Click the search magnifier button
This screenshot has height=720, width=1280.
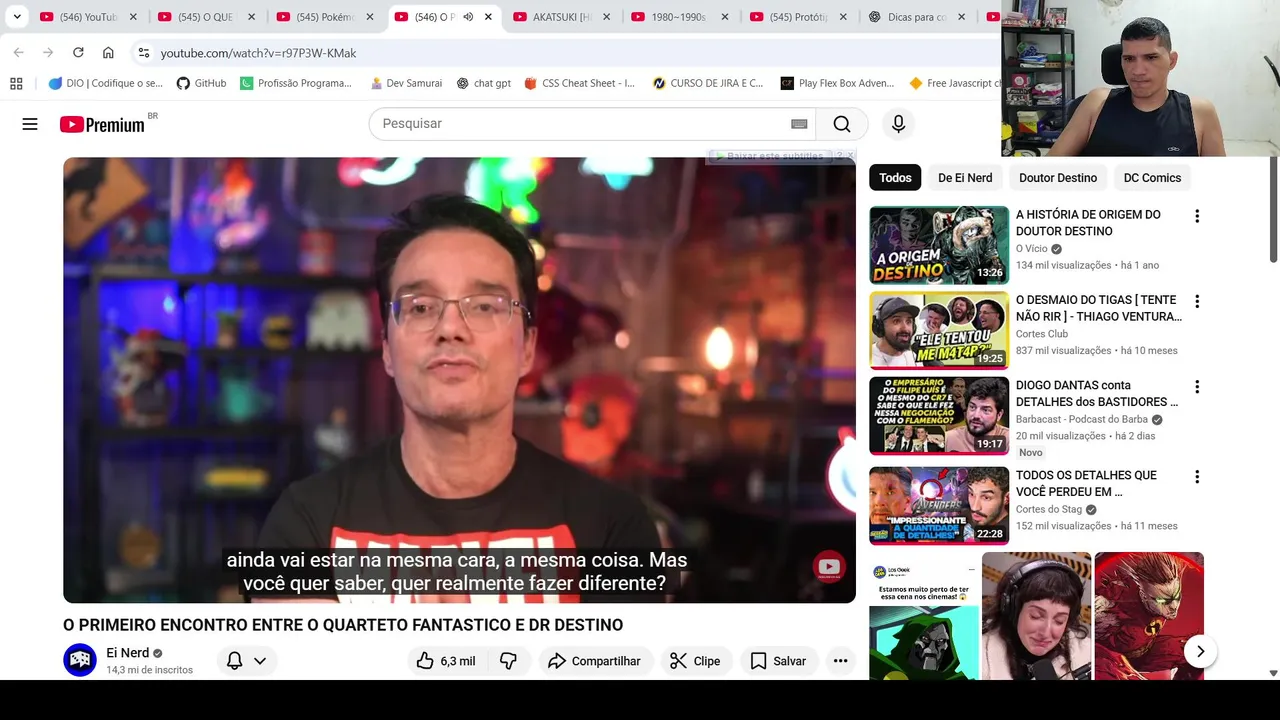click(x=842, y=124)
